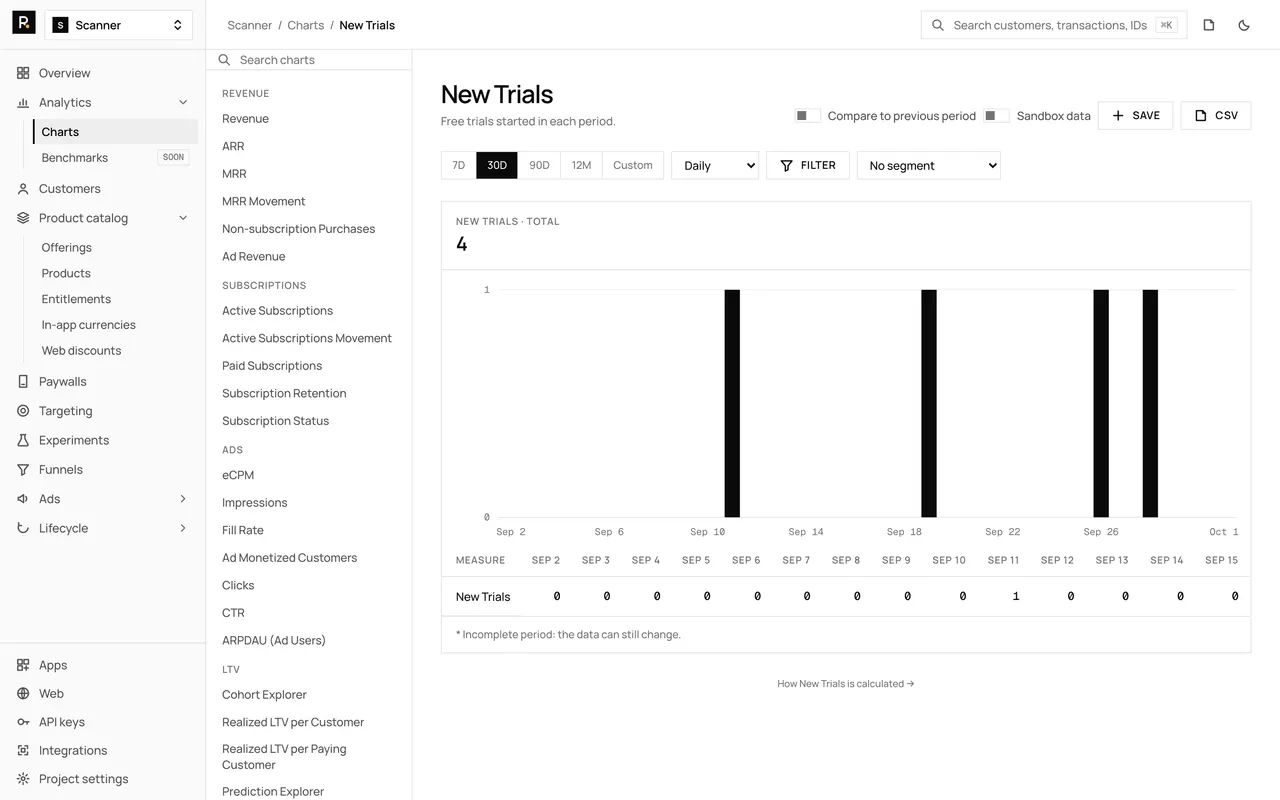
Task: Click the Search charts input field
Action: pos(309,60)
